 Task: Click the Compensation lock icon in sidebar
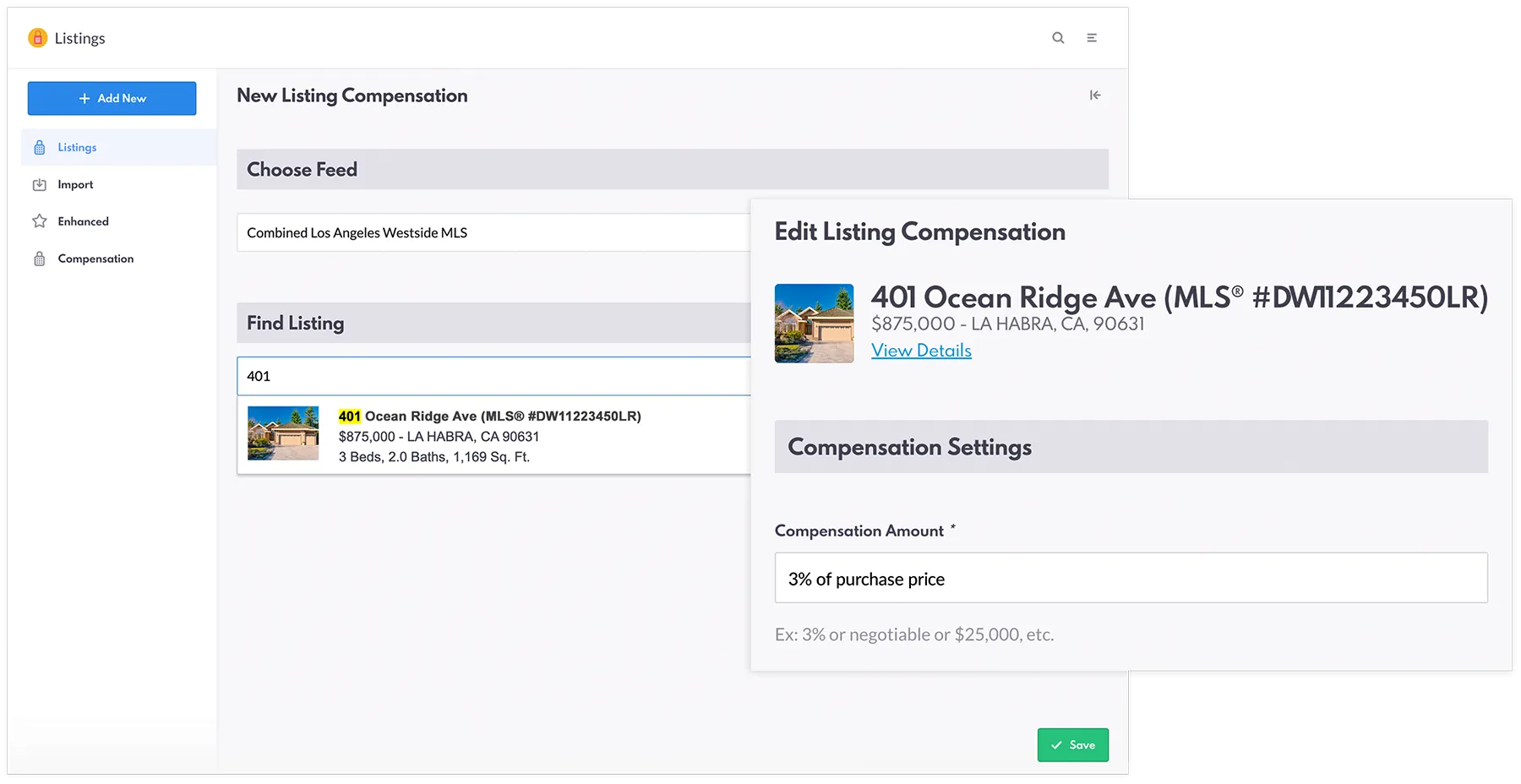coord(40,259)
